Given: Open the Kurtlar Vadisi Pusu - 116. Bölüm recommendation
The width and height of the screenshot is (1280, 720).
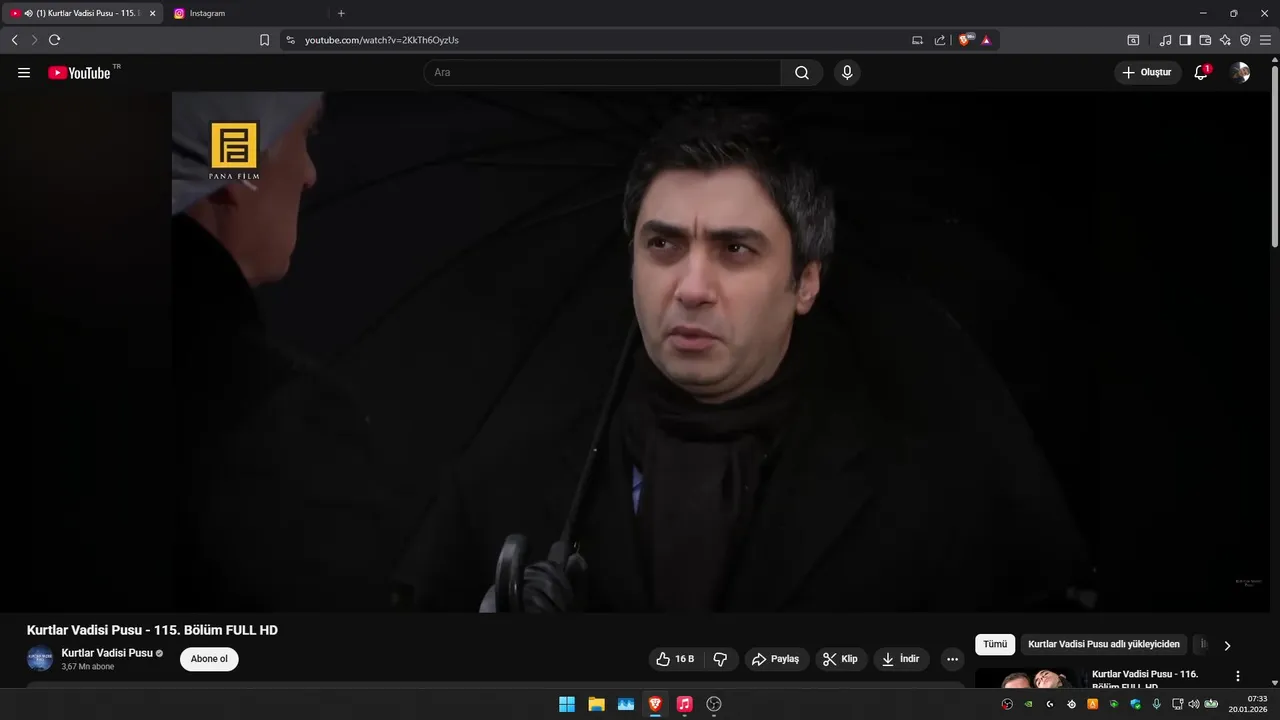Looking at the screenshot, I should (1145, 680).
